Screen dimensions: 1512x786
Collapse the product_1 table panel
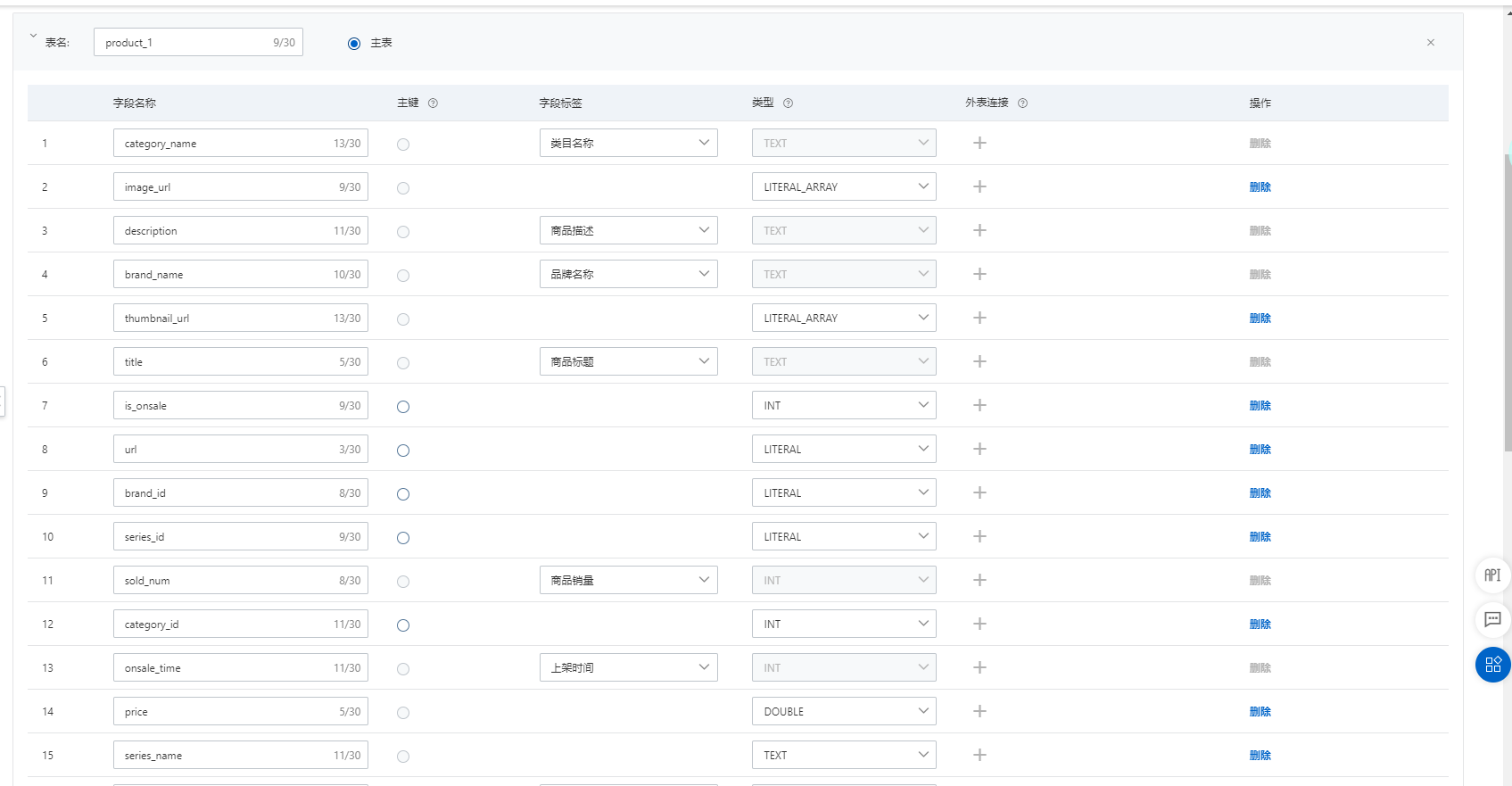pos(33,37)
